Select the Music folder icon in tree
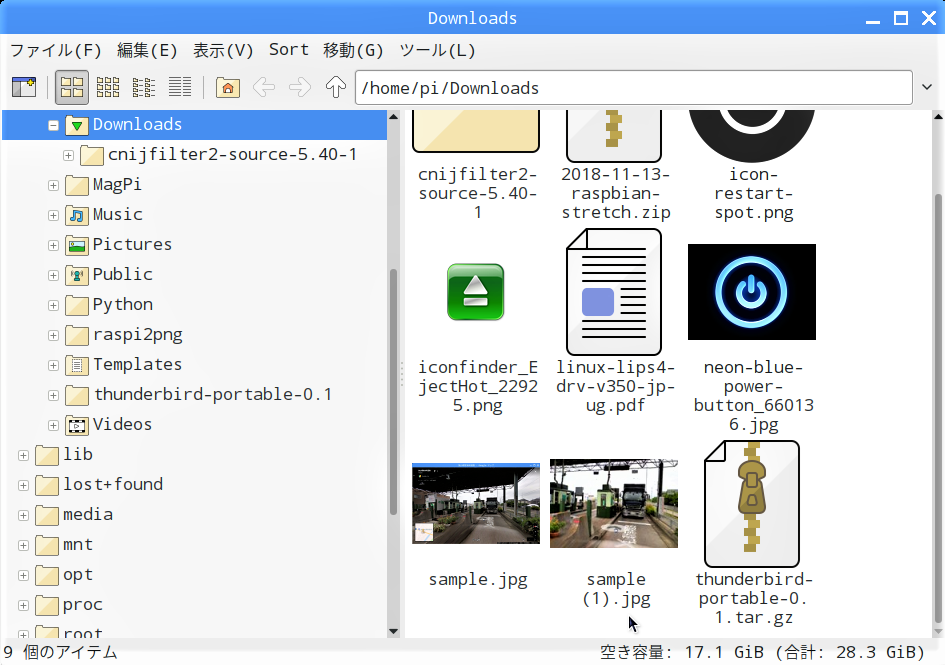The image size is (945, 665). (x=77, y=215)
